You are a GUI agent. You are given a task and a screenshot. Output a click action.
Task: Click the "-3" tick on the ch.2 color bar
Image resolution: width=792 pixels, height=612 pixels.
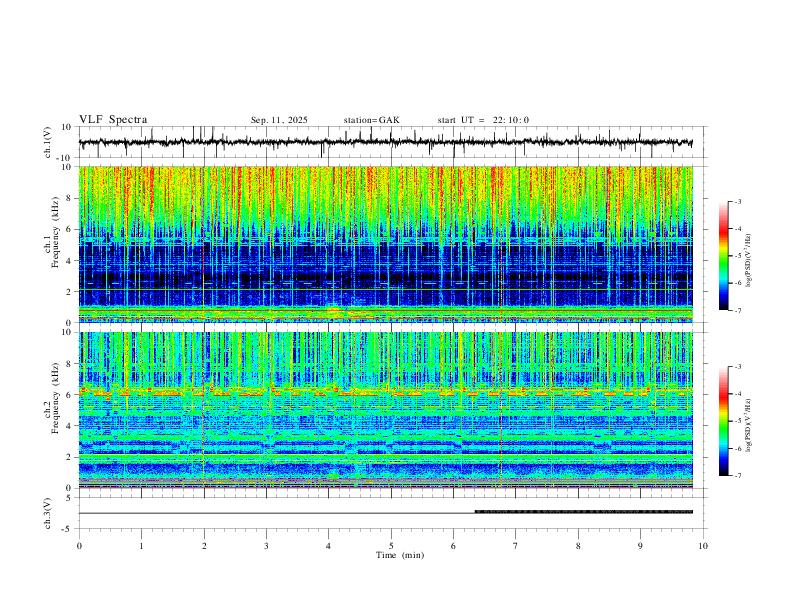pos(737,367)
